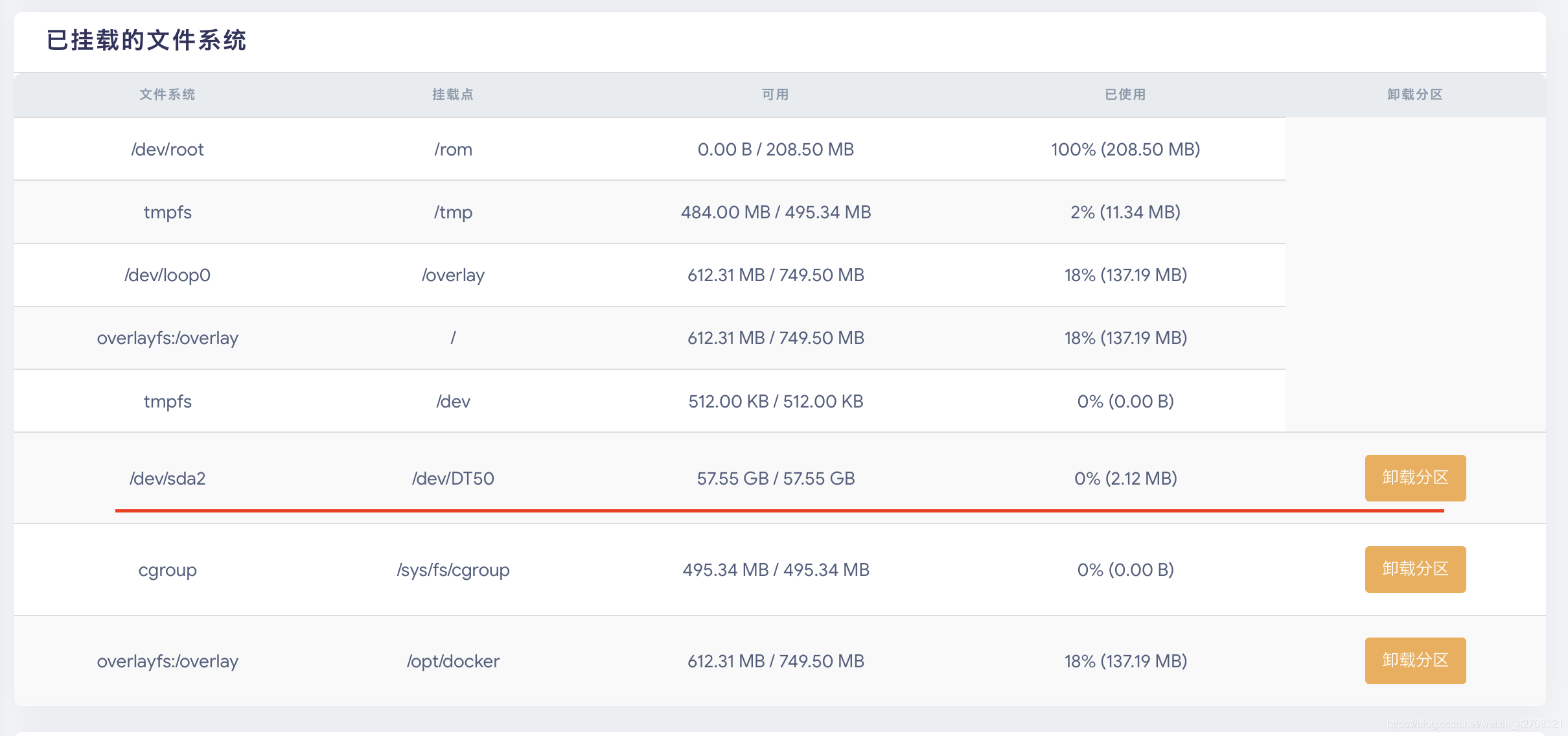Click the /sys/fs/cgroup mount point

tap(453, 570)
